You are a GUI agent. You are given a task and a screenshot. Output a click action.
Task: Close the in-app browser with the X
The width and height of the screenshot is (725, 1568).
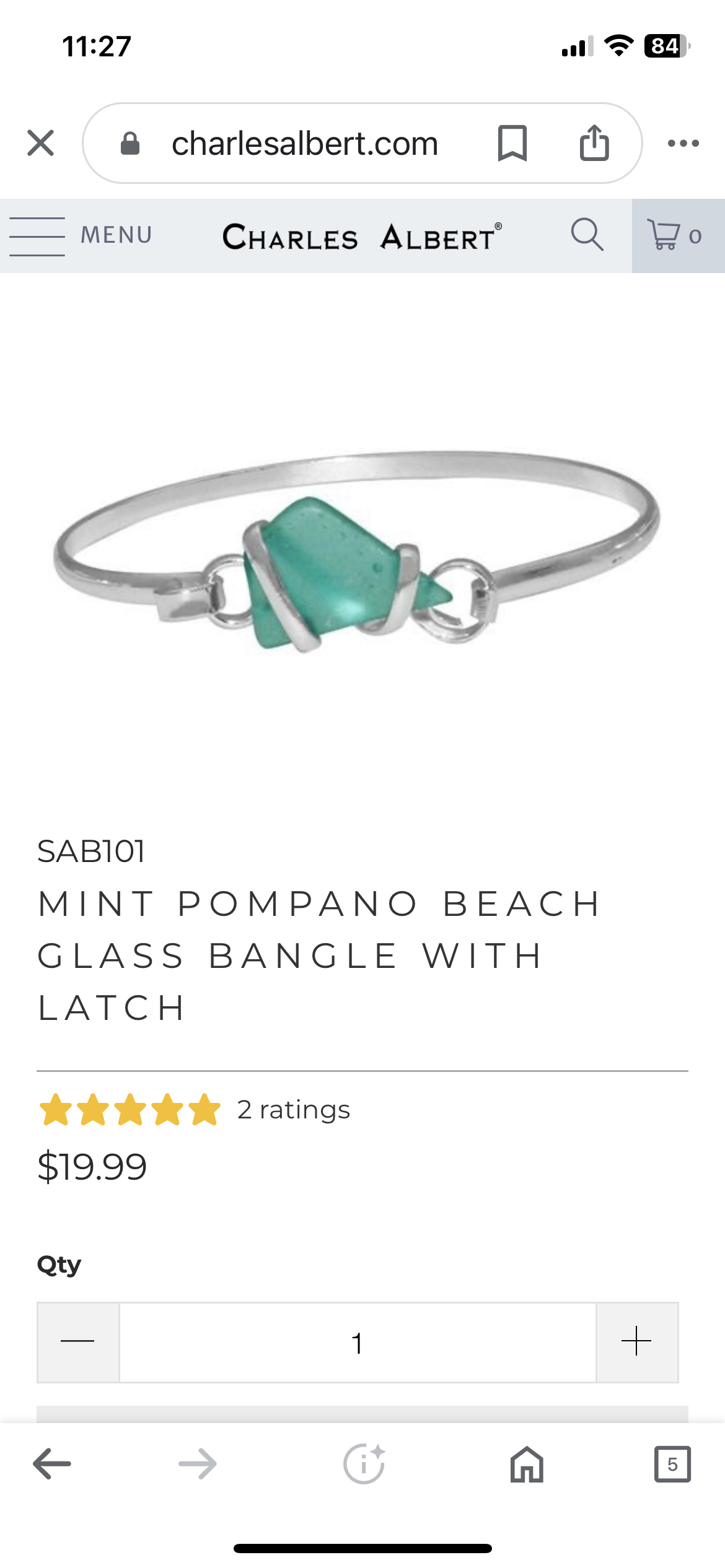pos(41,143)
